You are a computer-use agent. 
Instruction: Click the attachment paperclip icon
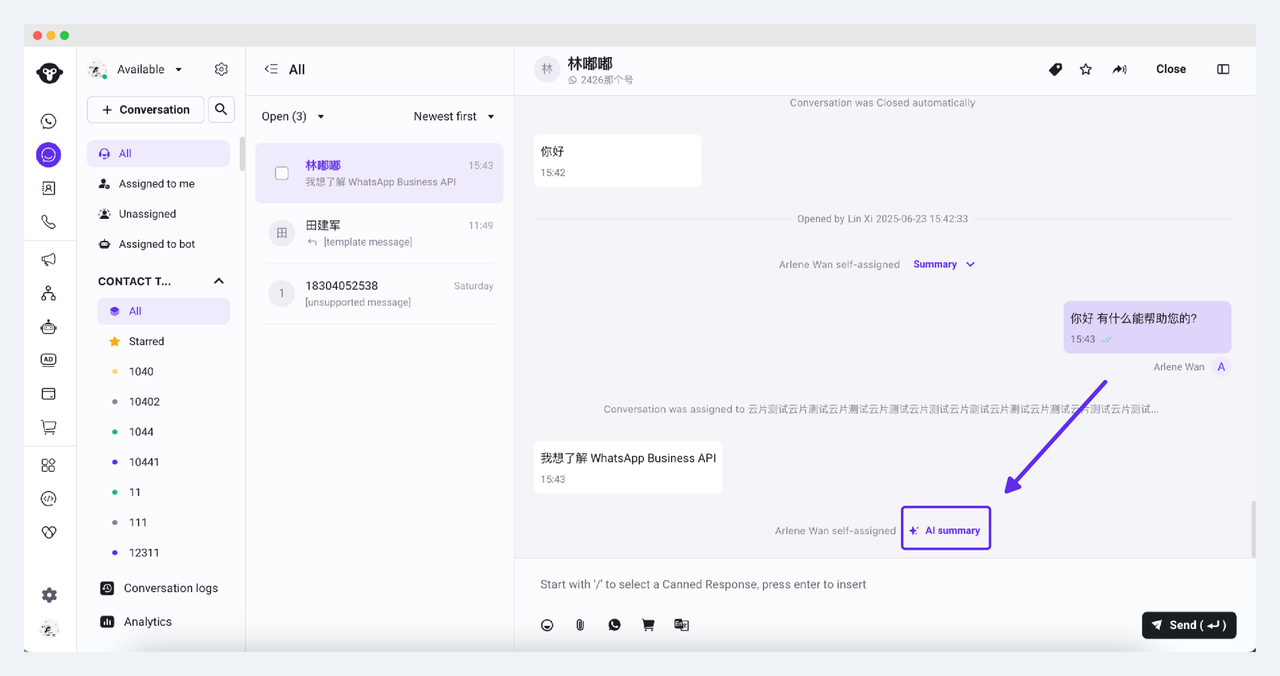[x=580, y=625]
